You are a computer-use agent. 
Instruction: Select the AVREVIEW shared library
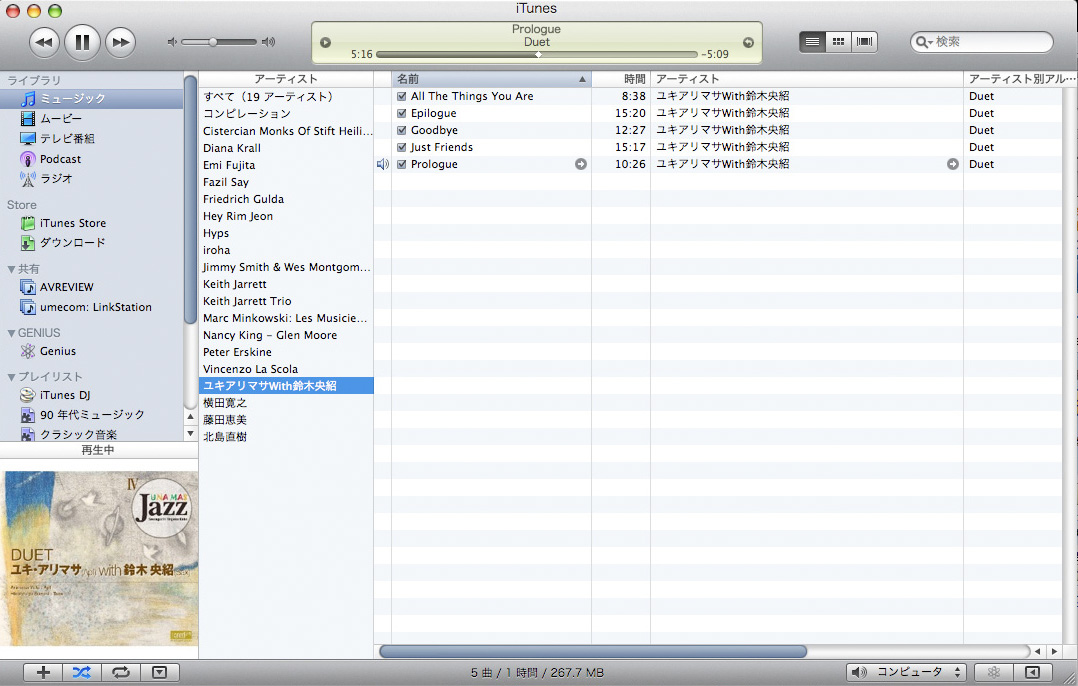click(x=57, y=287)
